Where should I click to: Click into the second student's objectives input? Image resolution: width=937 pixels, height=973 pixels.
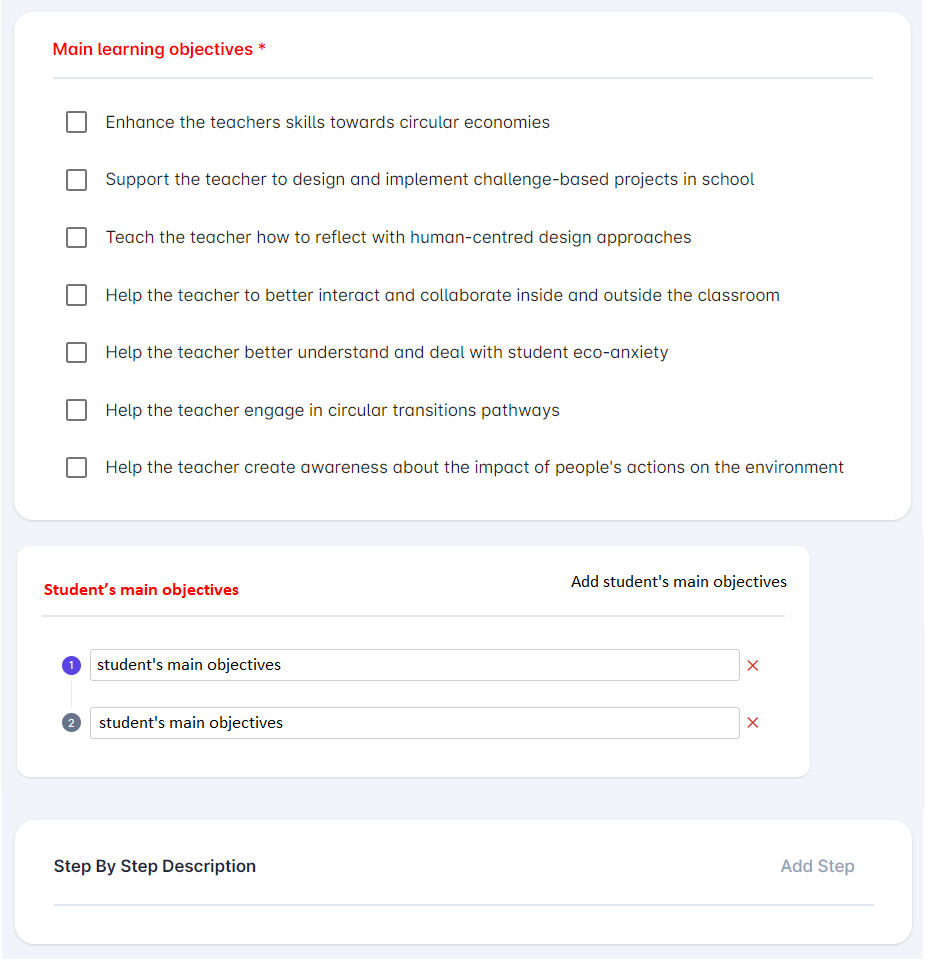[414, 723]
